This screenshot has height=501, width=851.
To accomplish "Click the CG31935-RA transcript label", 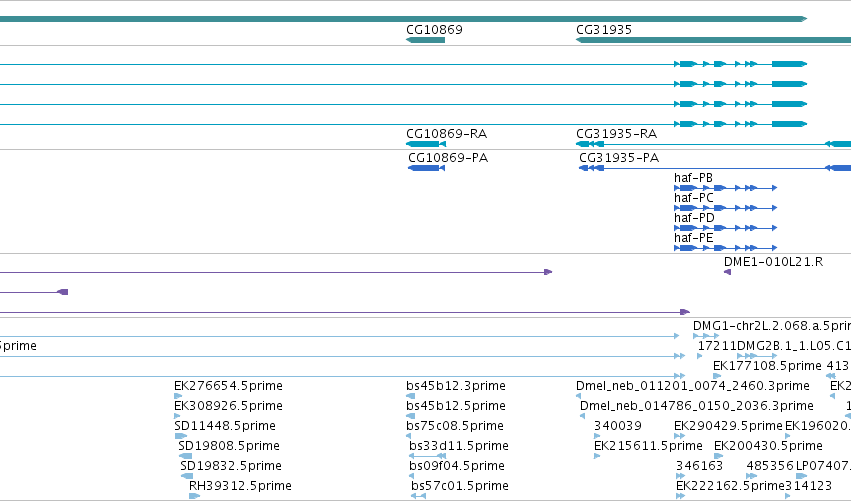I will (x=617, y=134).
